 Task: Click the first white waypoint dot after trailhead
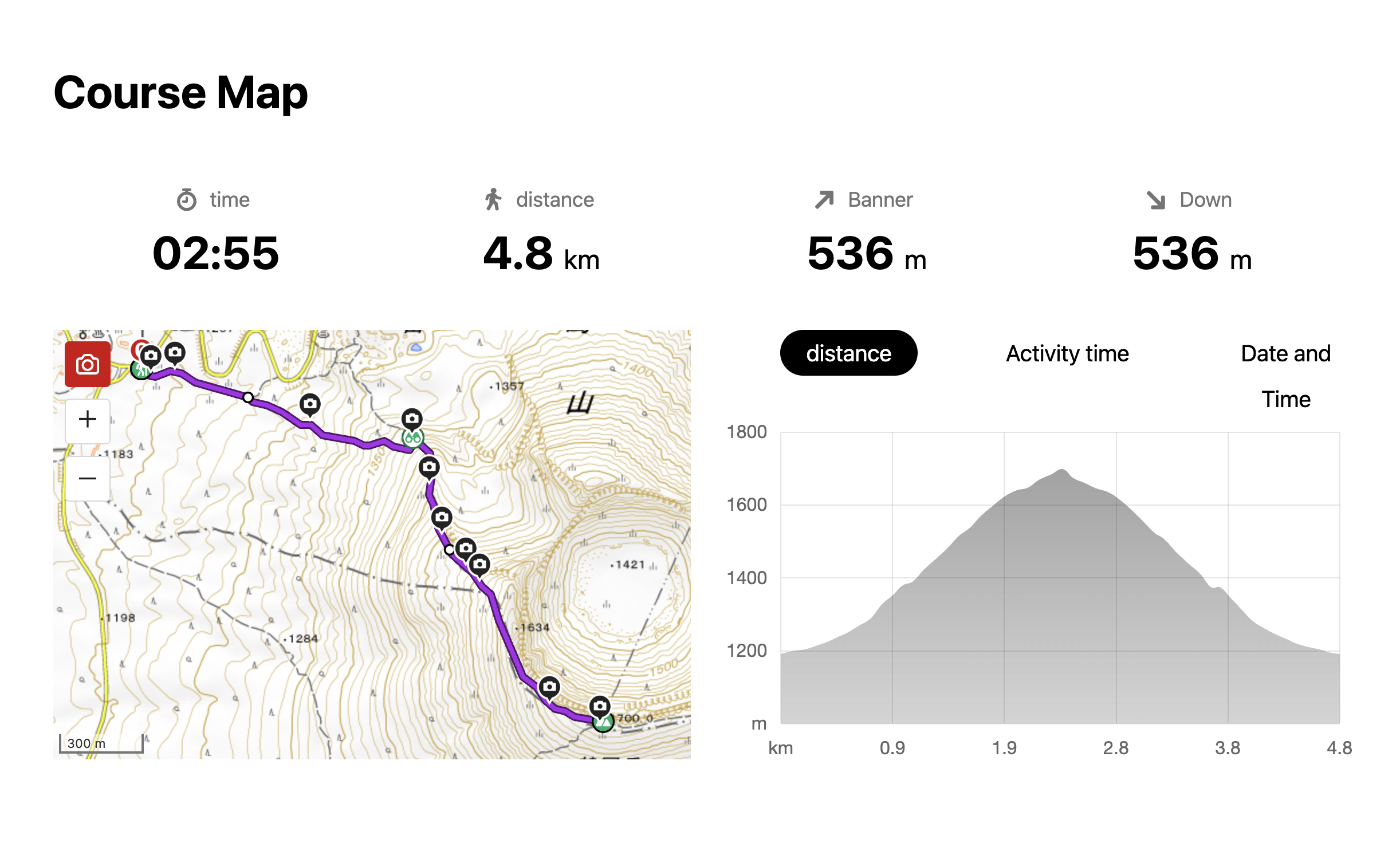(x=248, y=397)
